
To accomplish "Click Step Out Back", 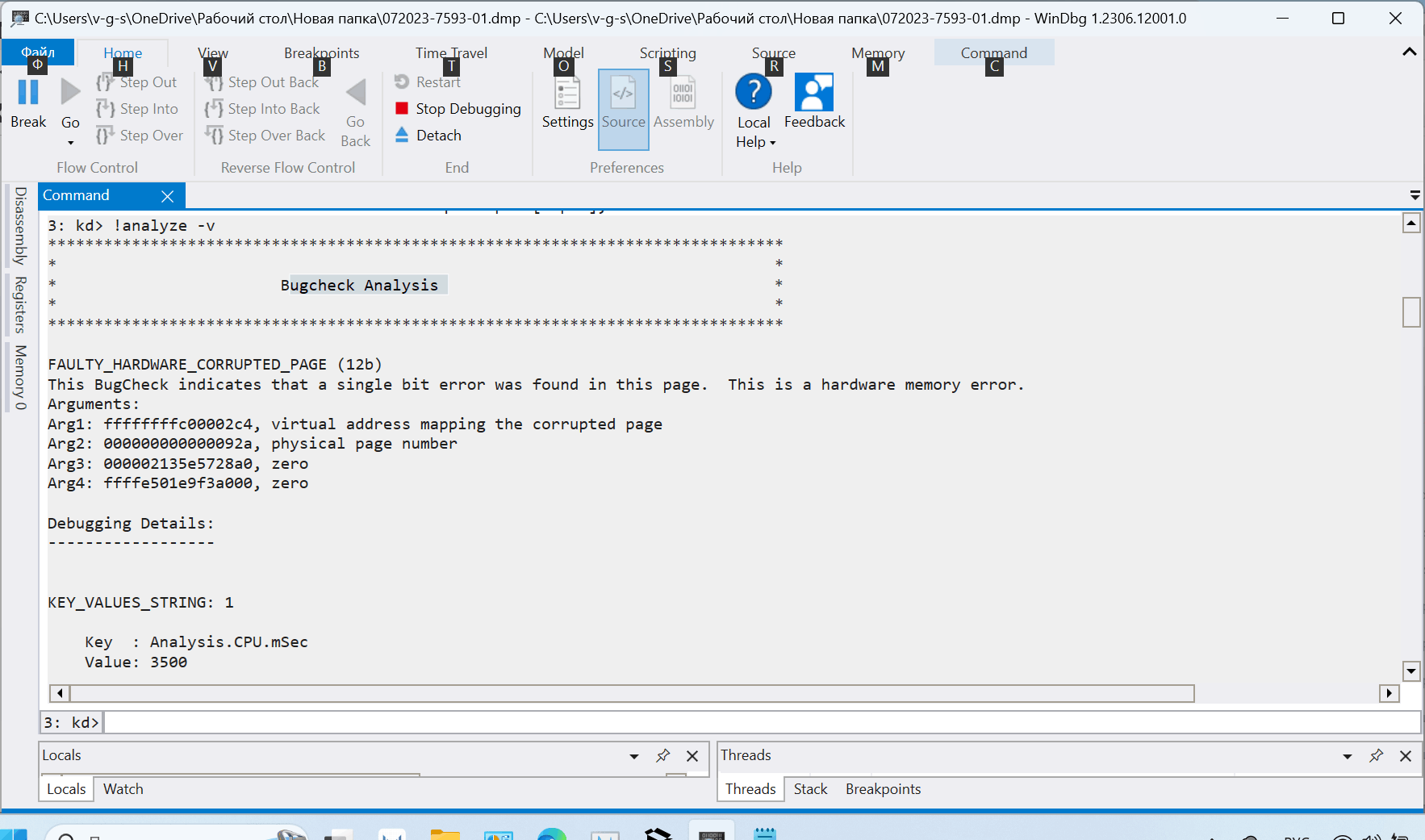I will tap(262, 82).
